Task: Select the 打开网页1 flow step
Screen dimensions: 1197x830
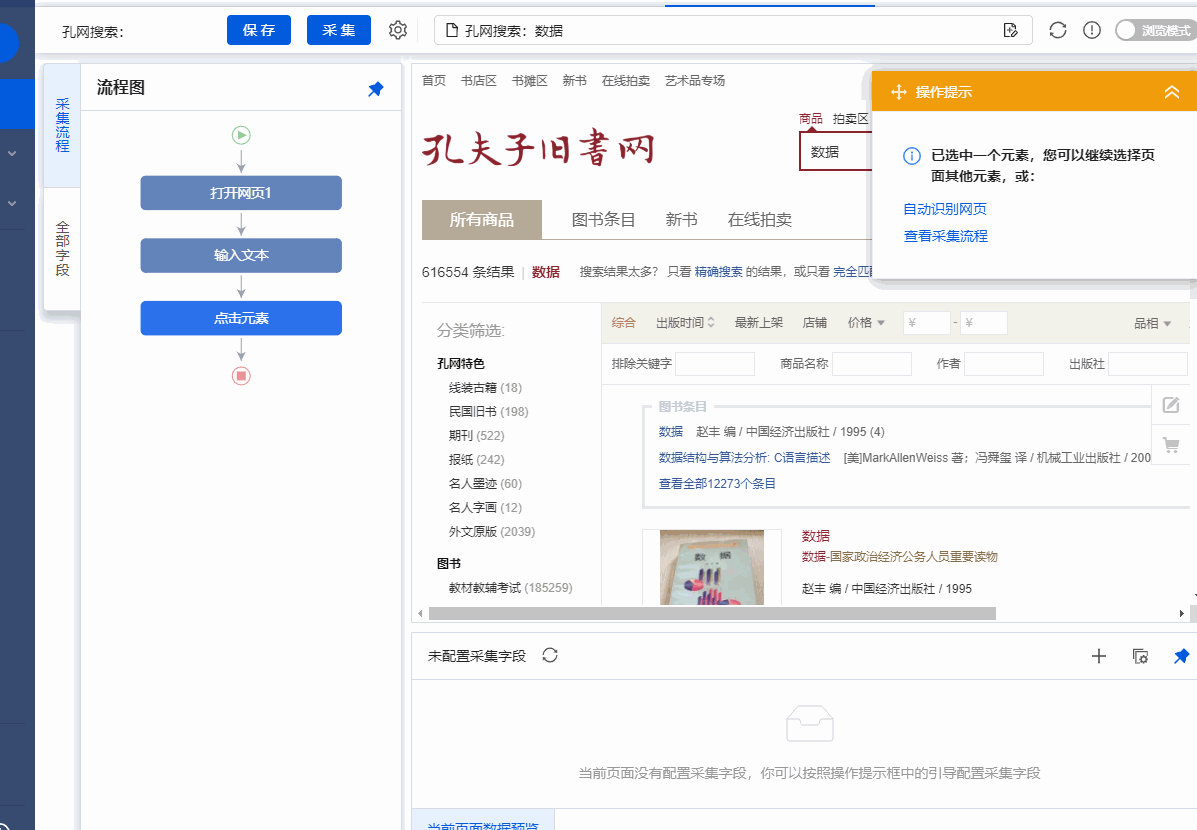Action: coord(241,192)
